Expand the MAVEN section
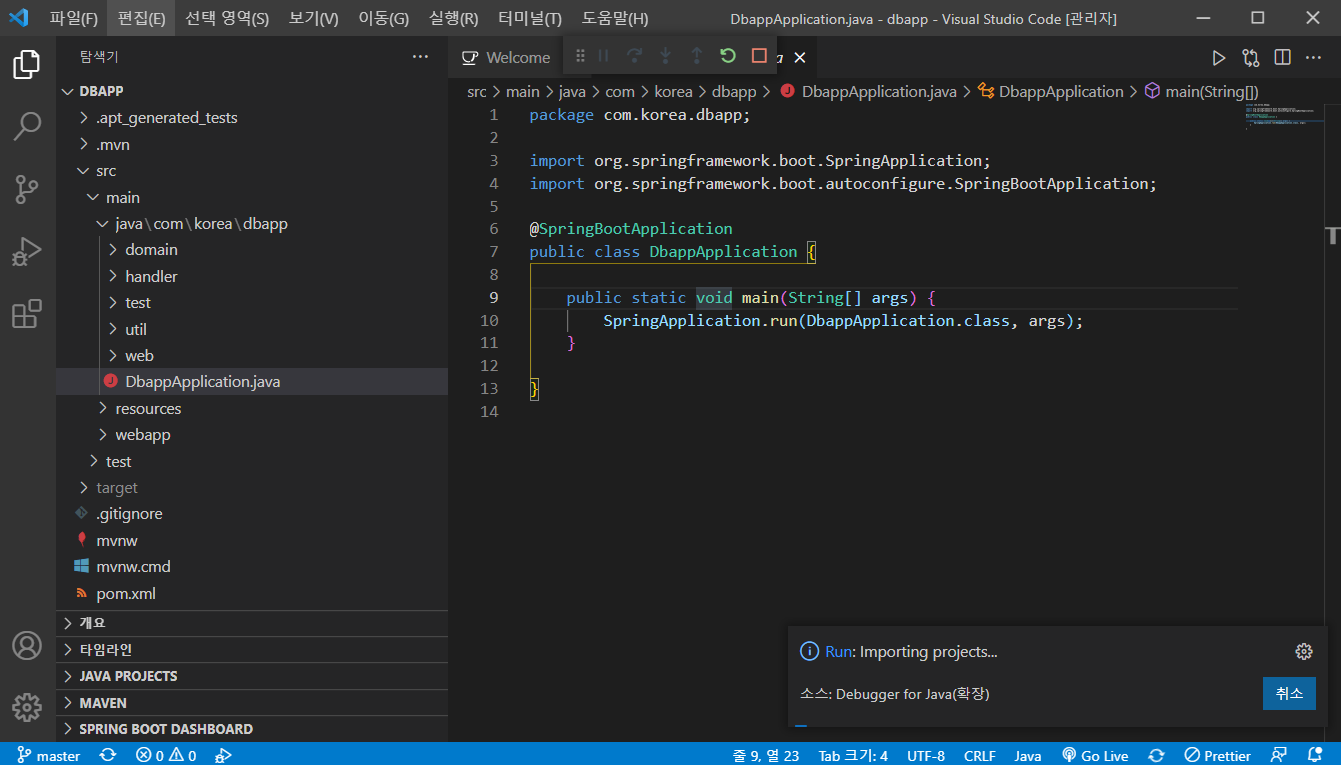This screenshot has height=765, width=1341. coord(252,703)
